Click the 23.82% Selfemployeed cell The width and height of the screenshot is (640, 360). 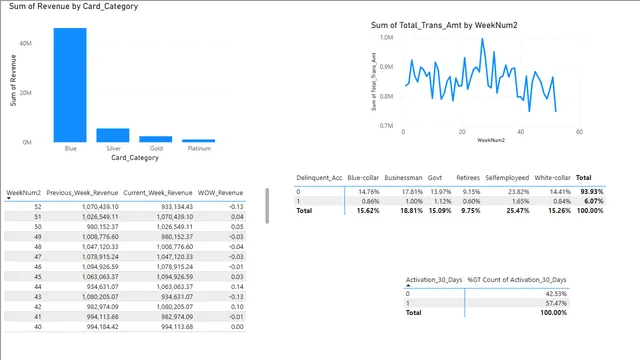click(519, 191)
